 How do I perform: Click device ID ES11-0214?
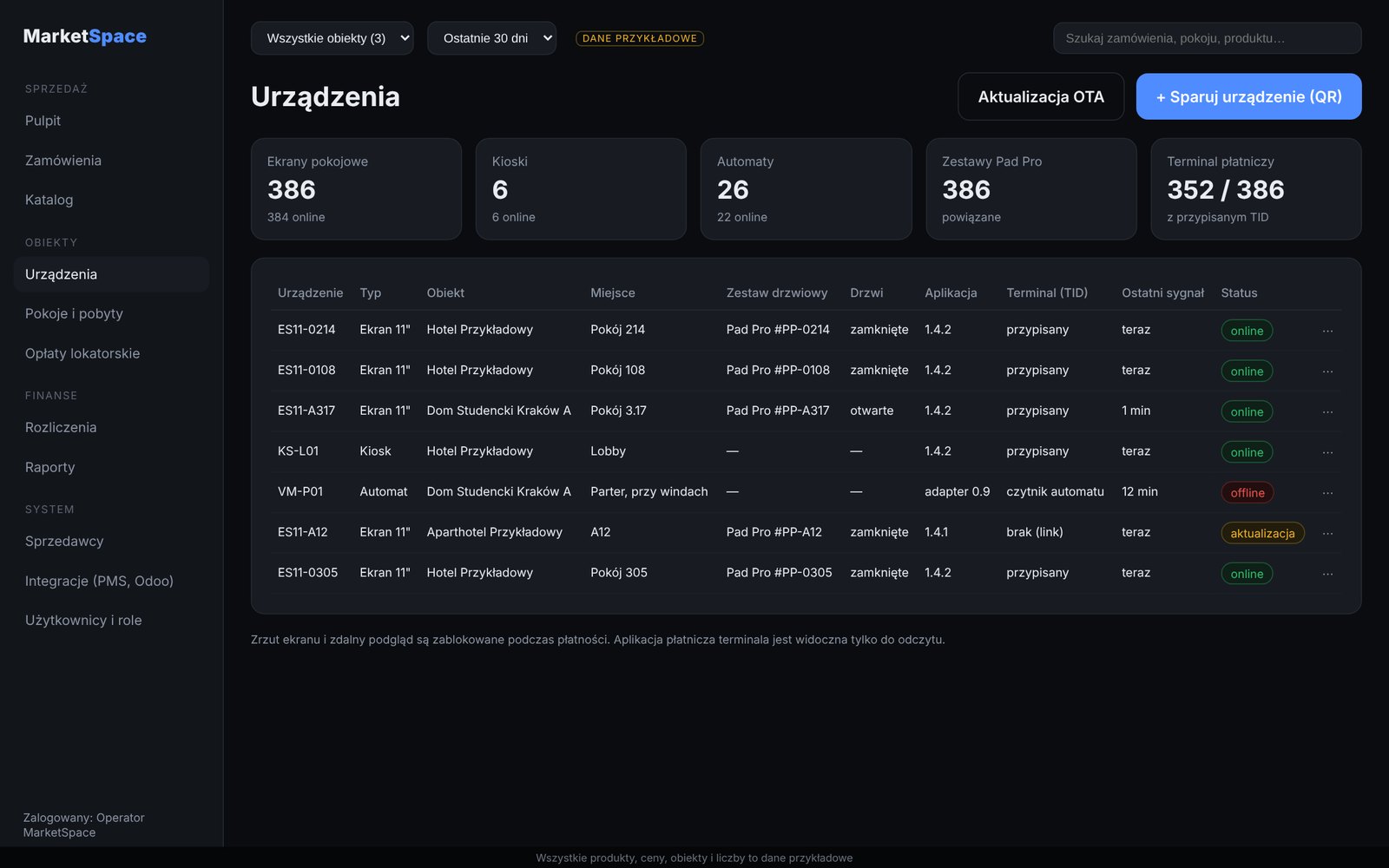[x=306, y=330]
